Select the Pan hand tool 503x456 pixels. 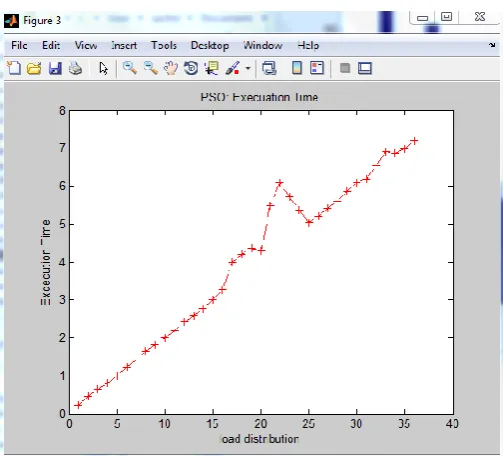click(171, 68)
